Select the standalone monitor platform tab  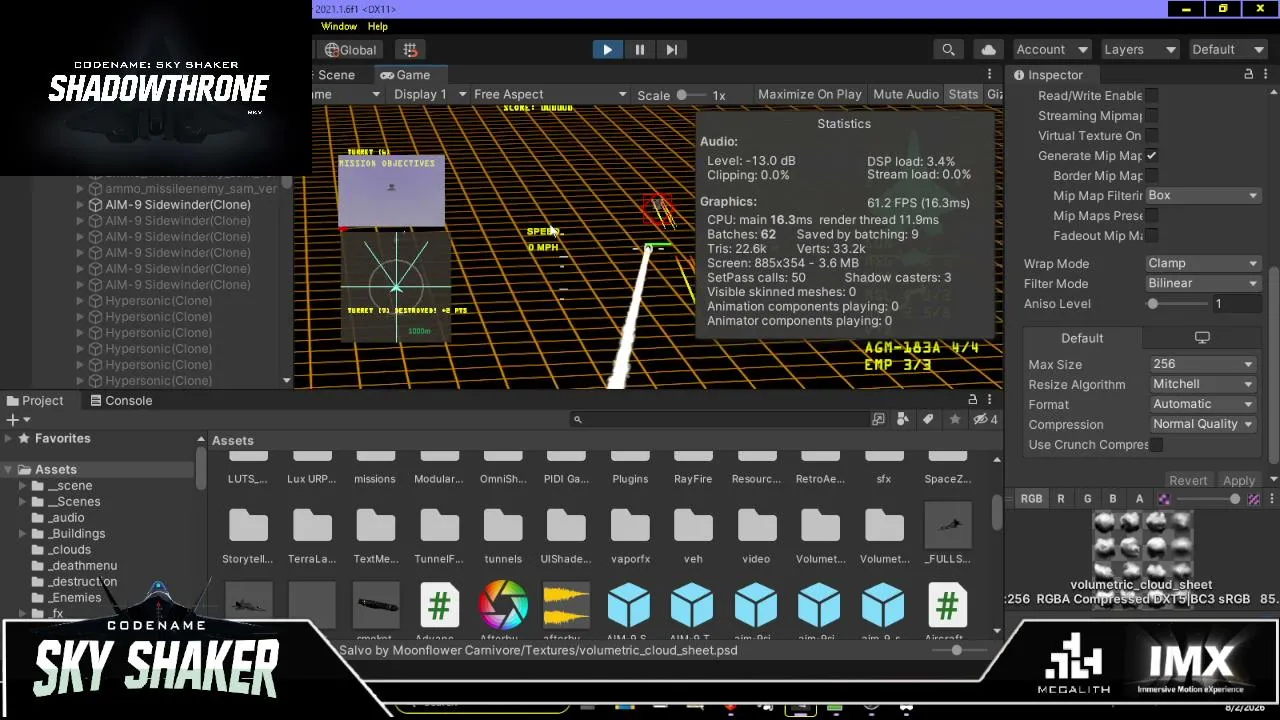[x=1202, y=338]
